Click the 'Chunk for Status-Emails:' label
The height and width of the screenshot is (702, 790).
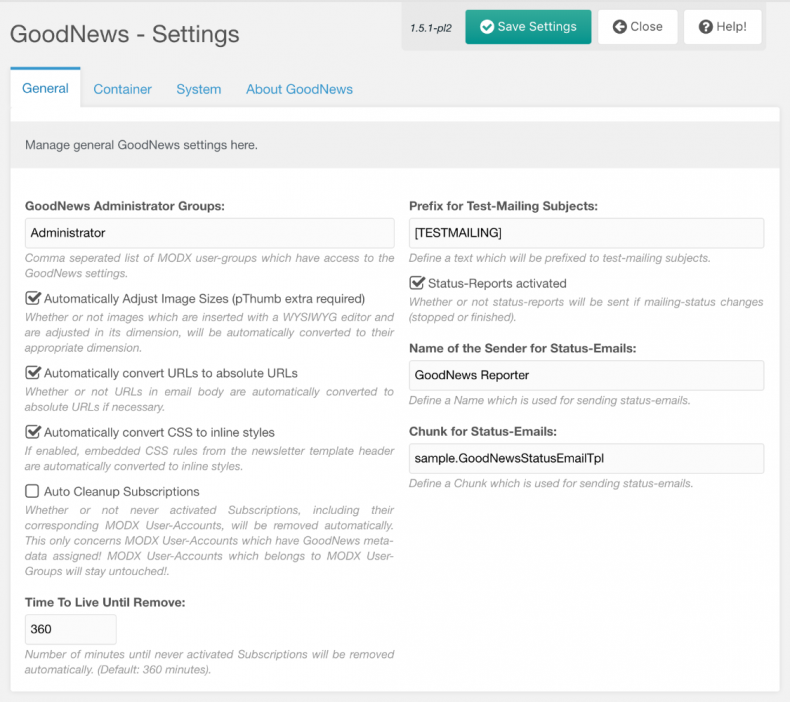pyautogui.click(x=483, y=431)
